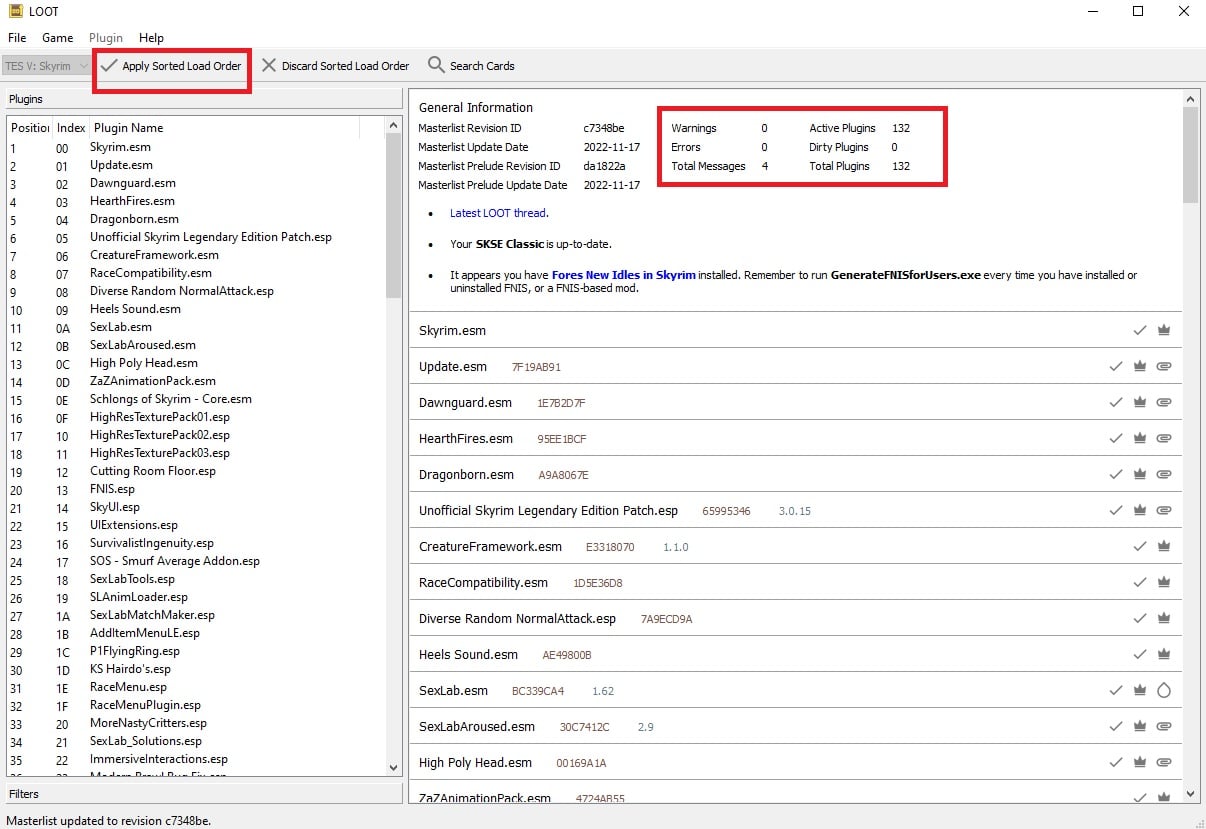This screenshot has width=1206, height=829.
Task: Apply Sorted Load Order
Action: pyautogui.click(x=172, y=66)
